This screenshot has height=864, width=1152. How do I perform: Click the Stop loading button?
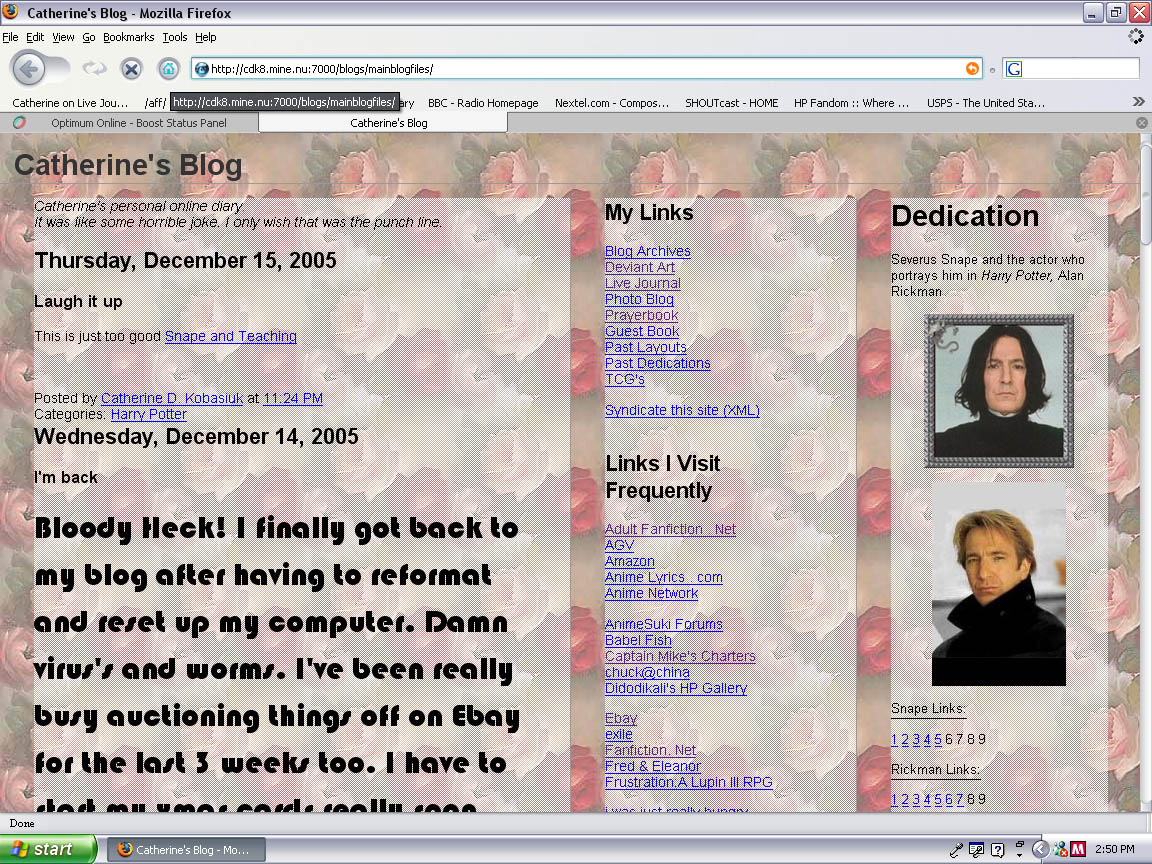click(132, 69)
